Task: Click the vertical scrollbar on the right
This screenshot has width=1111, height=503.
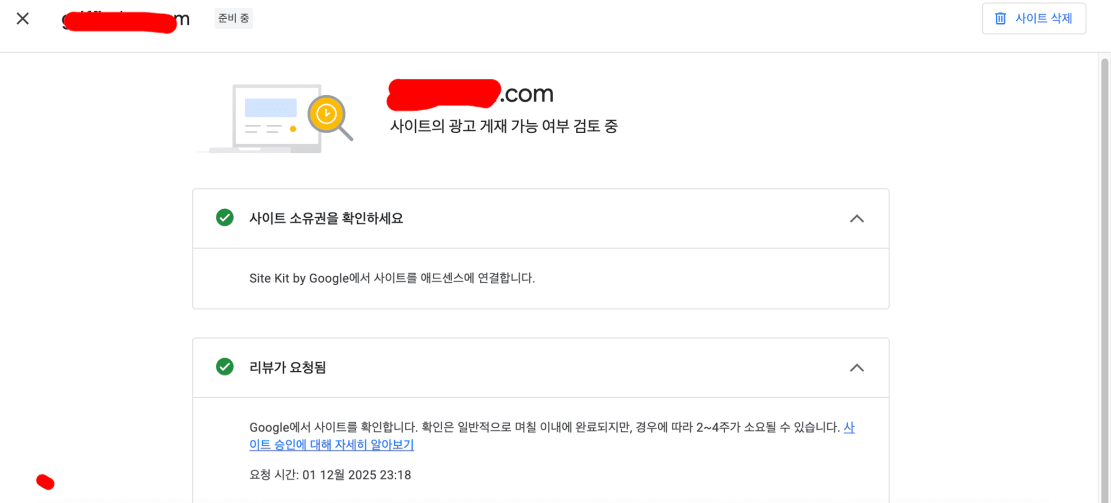Action: [1104, 250]
